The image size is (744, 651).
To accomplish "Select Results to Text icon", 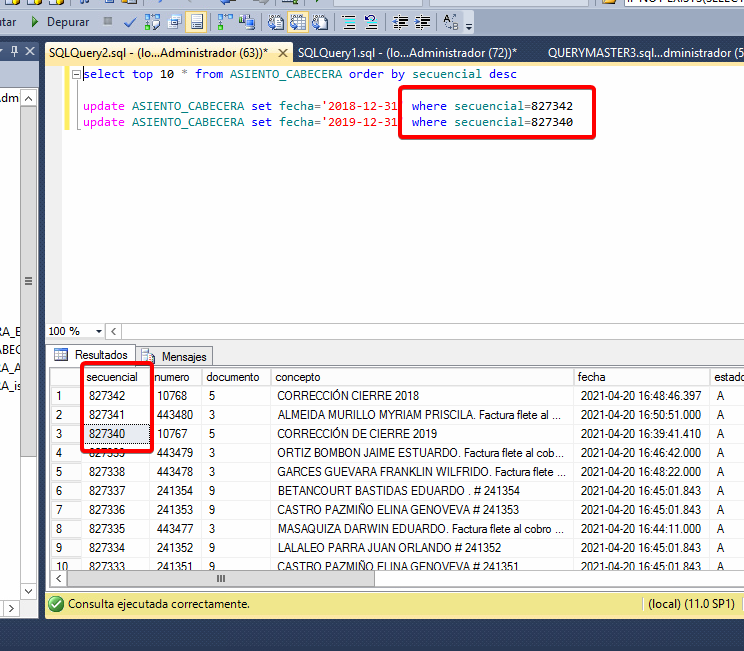I will (x=276, y=22).
